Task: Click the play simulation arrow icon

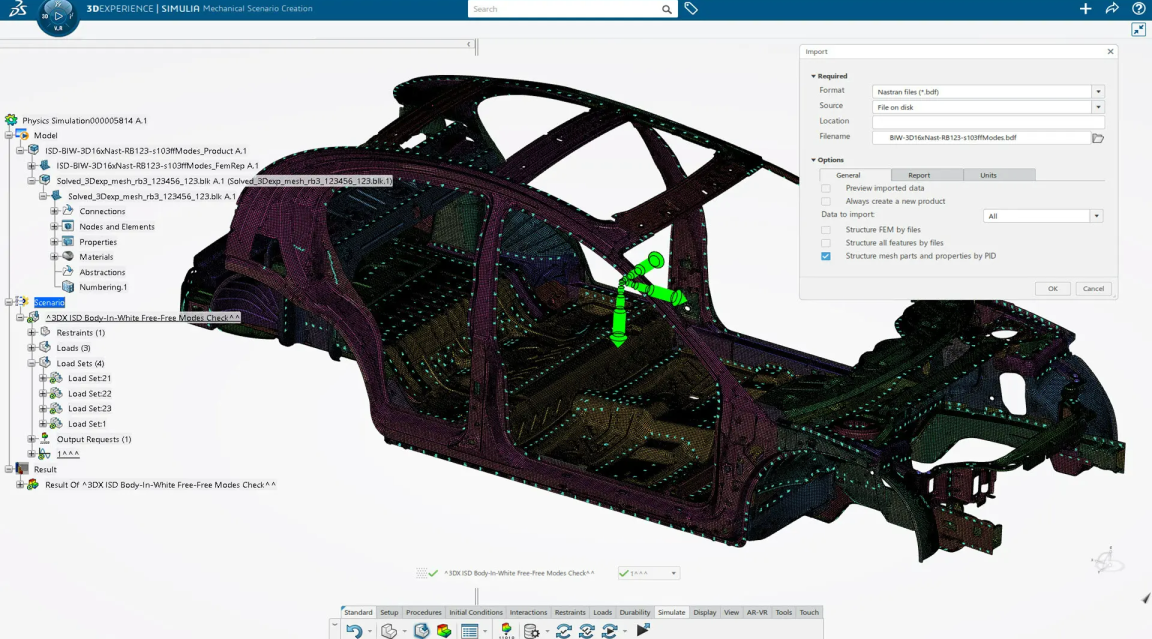Action: pyautogui.click(x=642, y=630)
